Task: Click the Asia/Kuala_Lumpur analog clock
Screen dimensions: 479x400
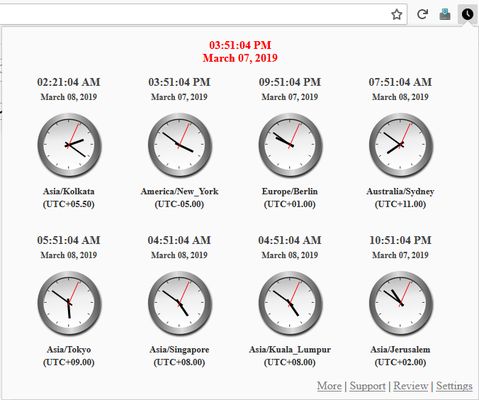Action: 291,303
